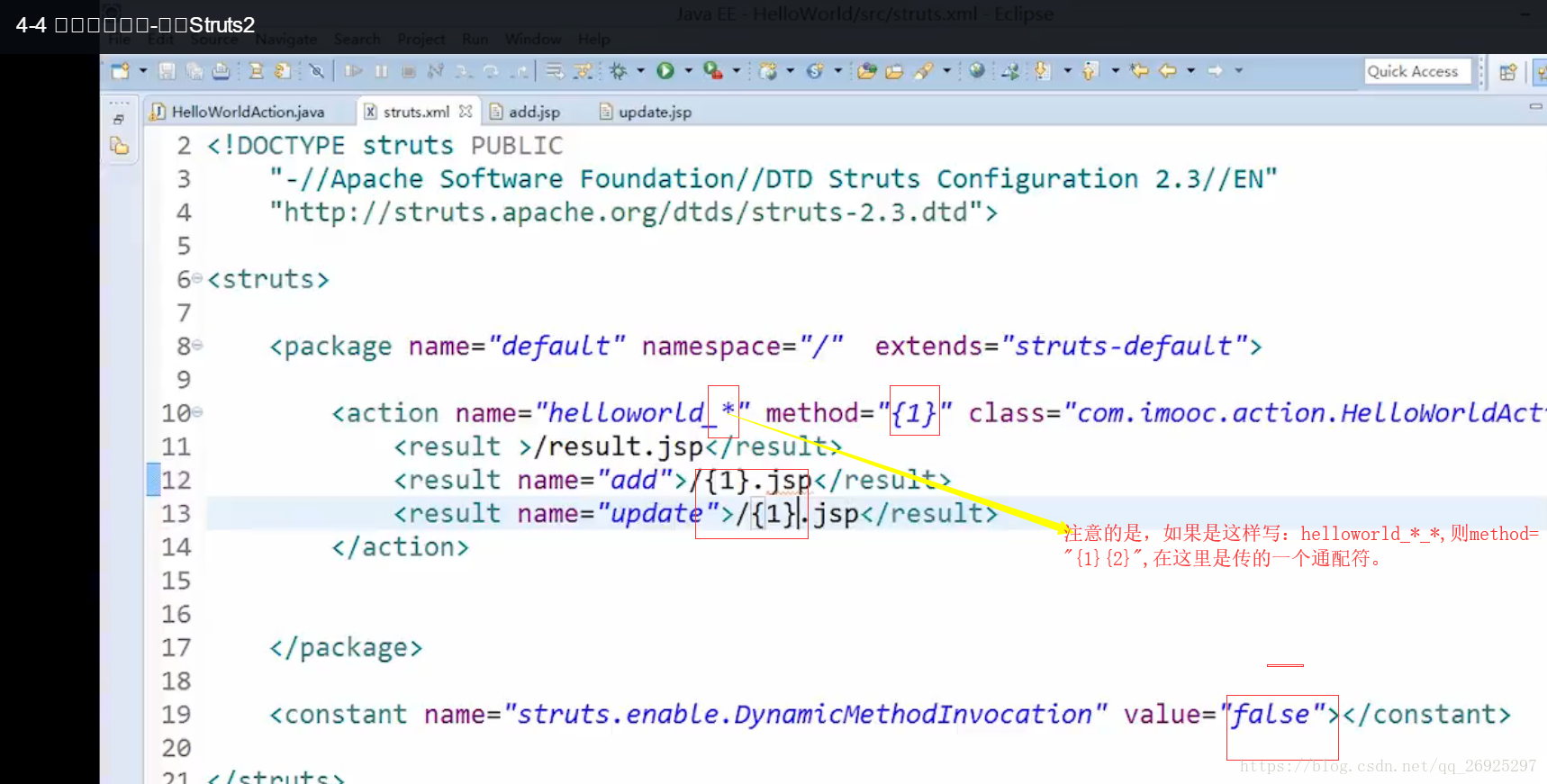Click the Open Perspective icon
The height and width of the screenshot is (784, 1547).
[1508, 71]
